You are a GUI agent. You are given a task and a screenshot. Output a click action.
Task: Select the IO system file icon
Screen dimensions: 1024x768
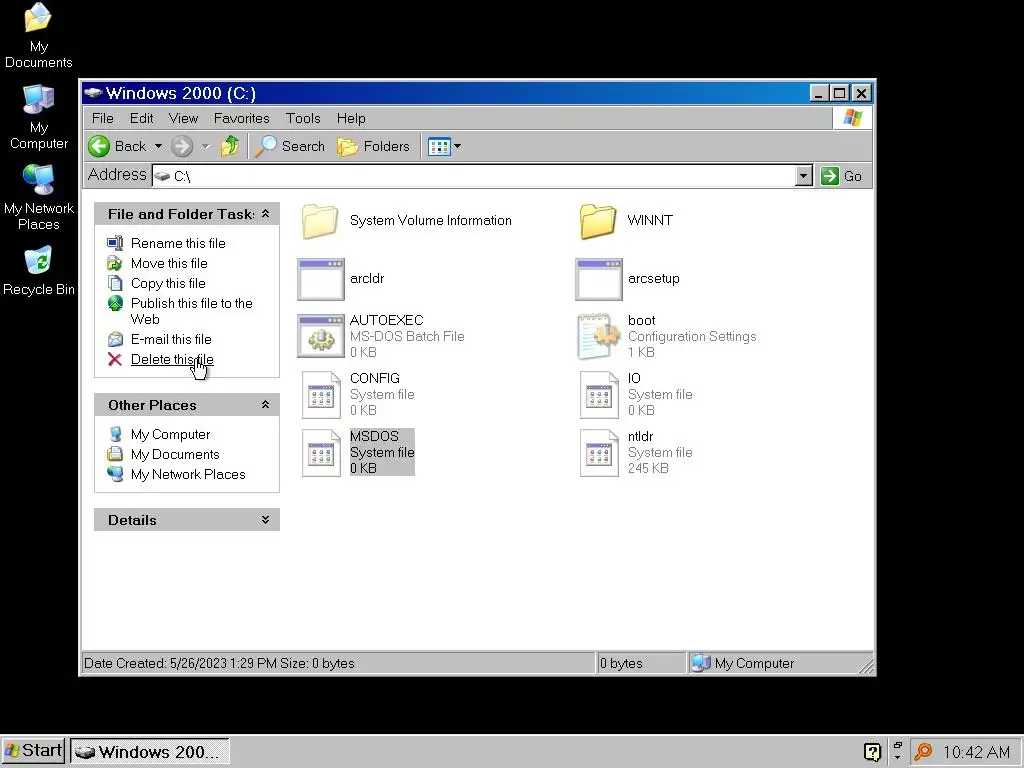600,394
